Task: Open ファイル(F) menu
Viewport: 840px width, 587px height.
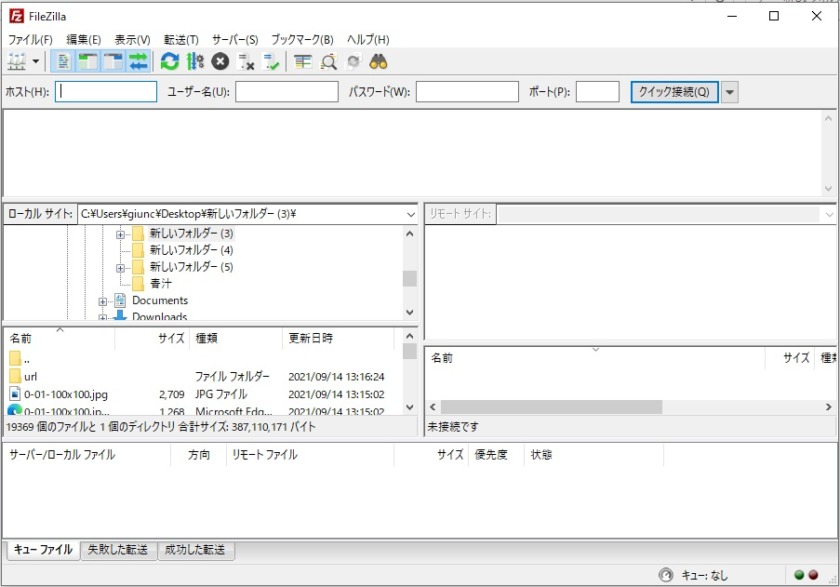Action: pos(30,40)
